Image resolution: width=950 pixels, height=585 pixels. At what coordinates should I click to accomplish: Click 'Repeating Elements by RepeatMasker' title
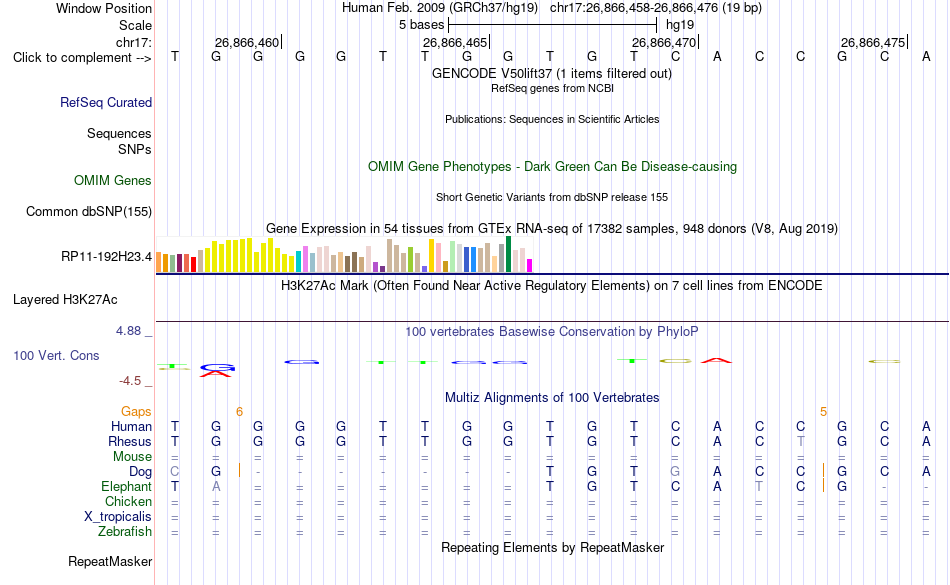(x=552, y=547)
